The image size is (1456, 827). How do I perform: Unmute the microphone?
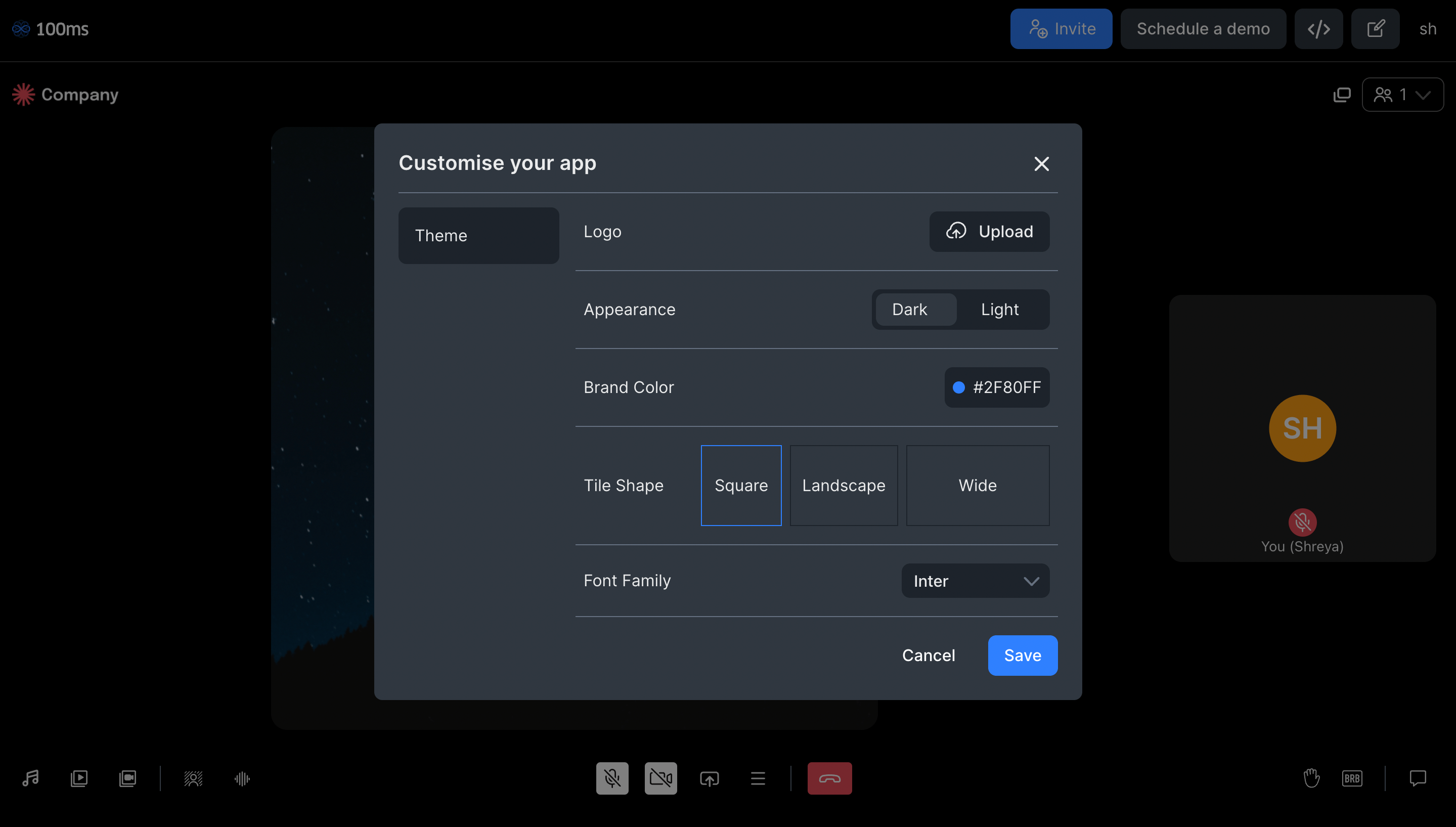pos(611,777)
